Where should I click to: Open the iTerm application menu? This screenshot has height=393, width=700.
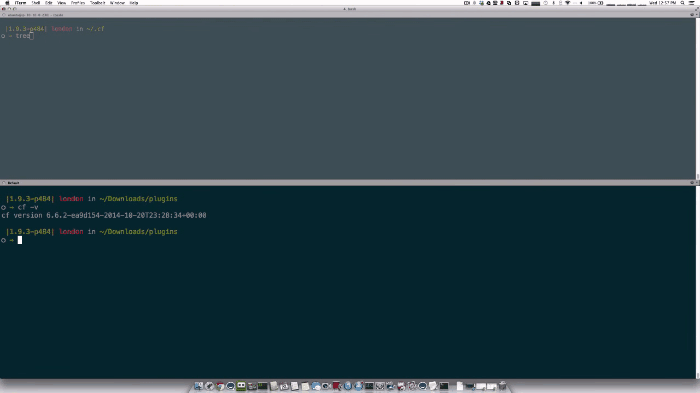coord(21,3)
